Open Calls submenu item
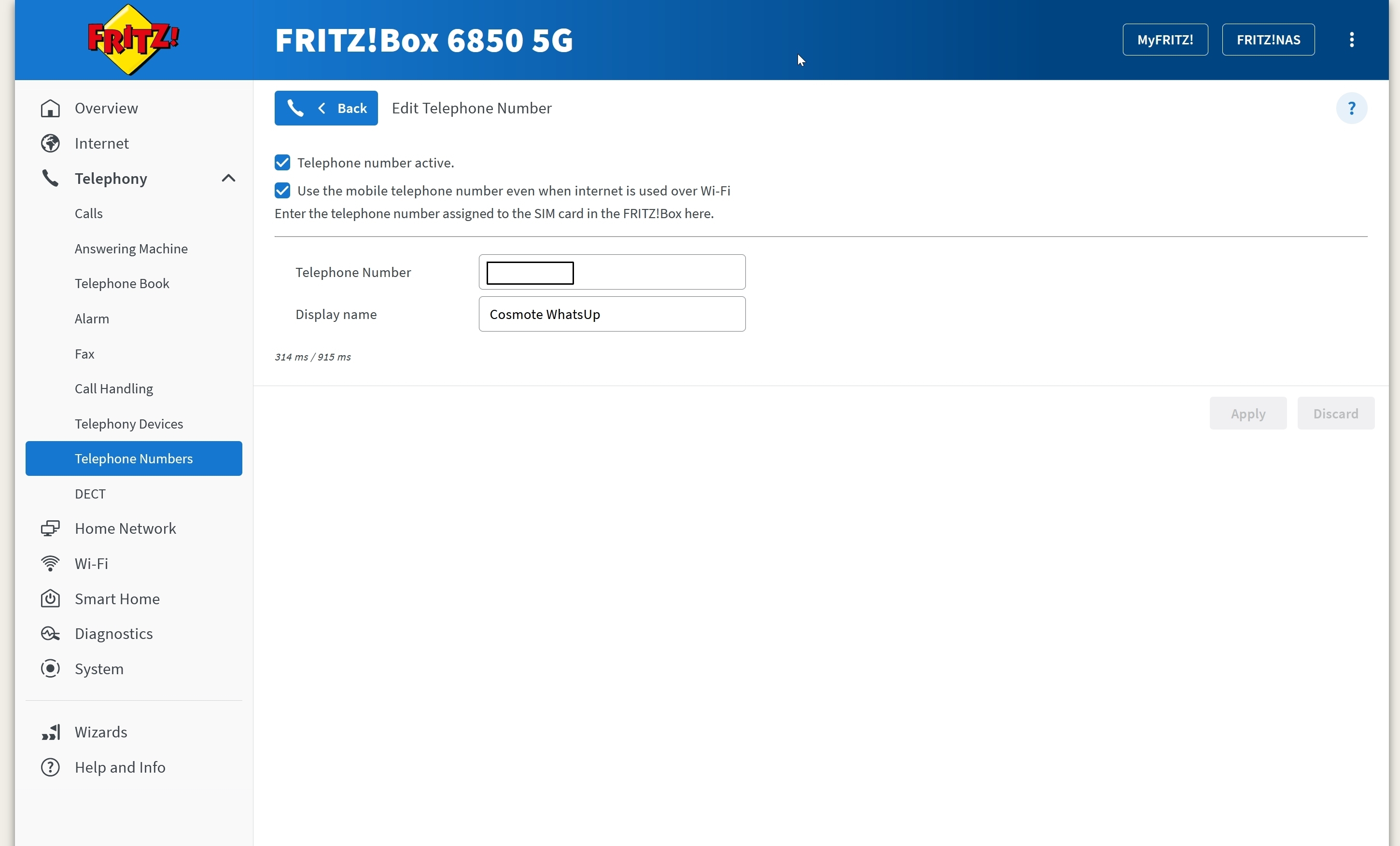 point(89,214)
